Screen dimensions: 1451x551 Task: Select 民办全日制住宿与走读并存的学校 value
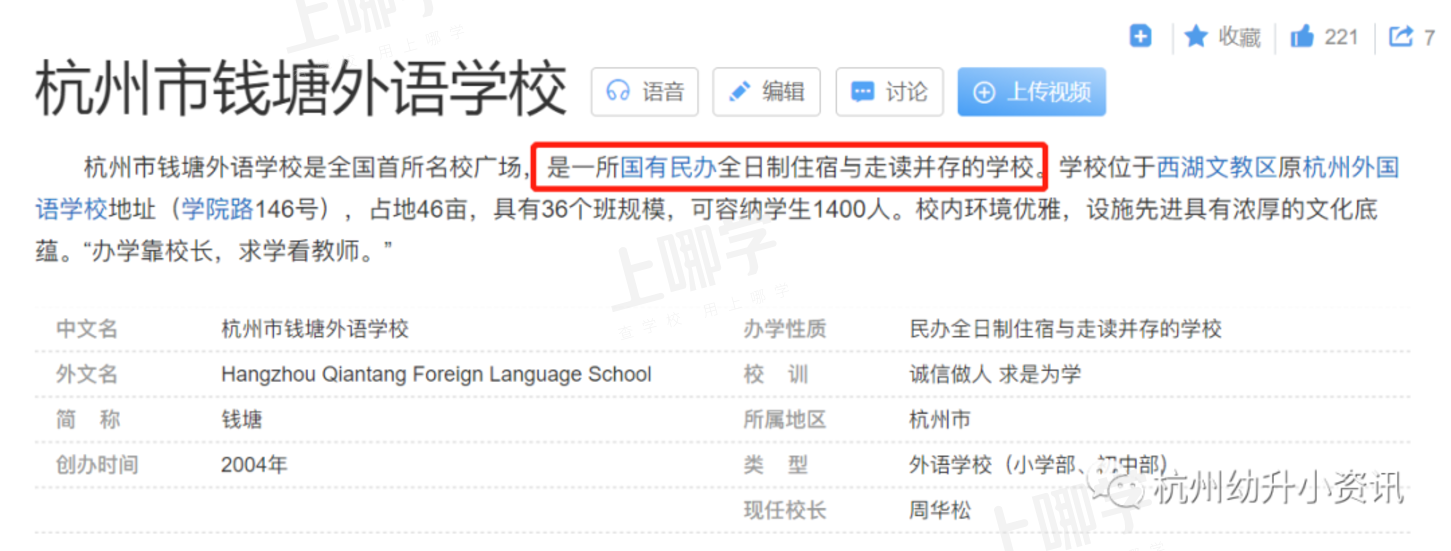tap(1066, 329)
